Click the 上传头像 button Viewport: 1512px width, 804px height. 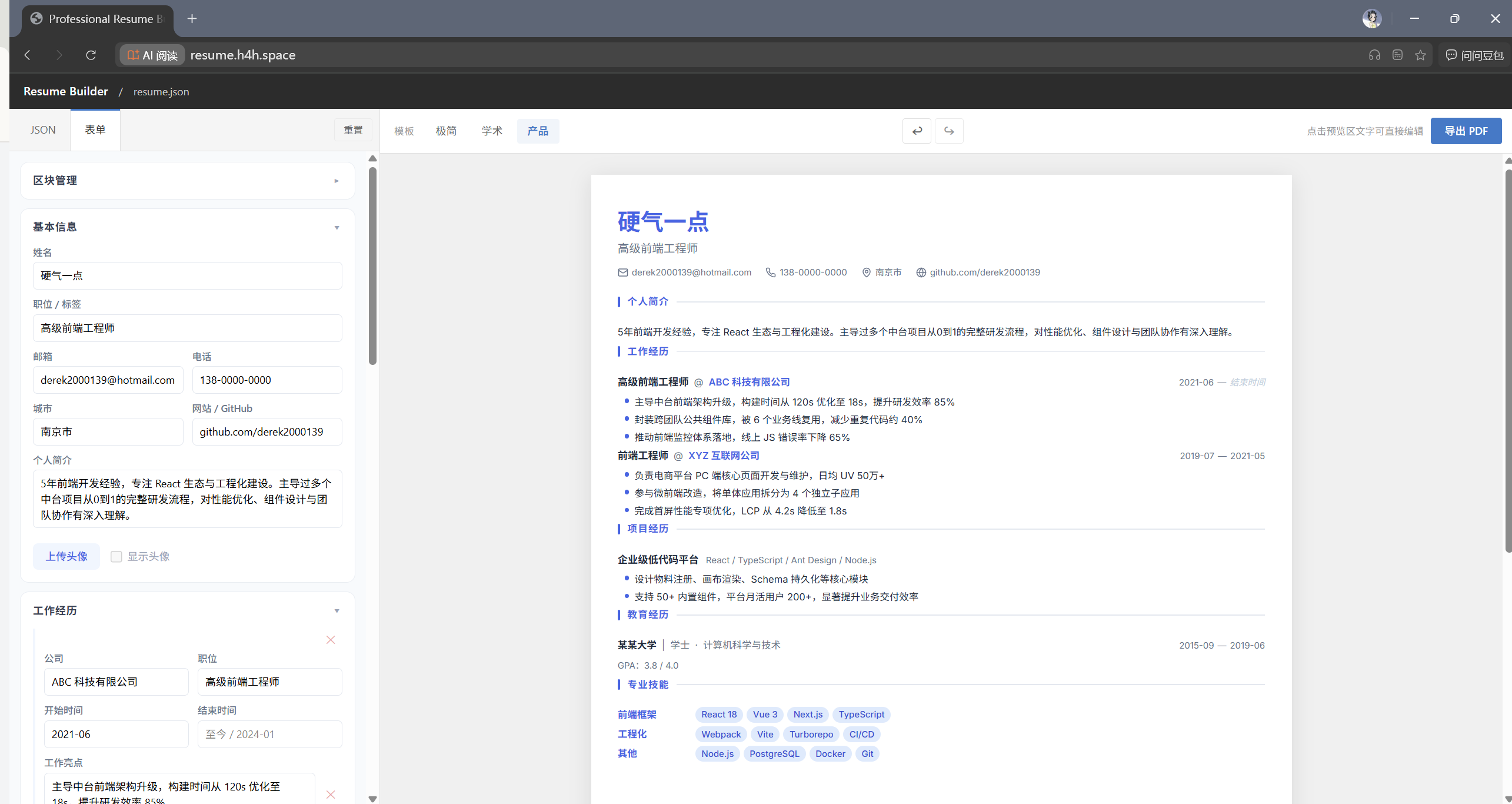(66, 556)
